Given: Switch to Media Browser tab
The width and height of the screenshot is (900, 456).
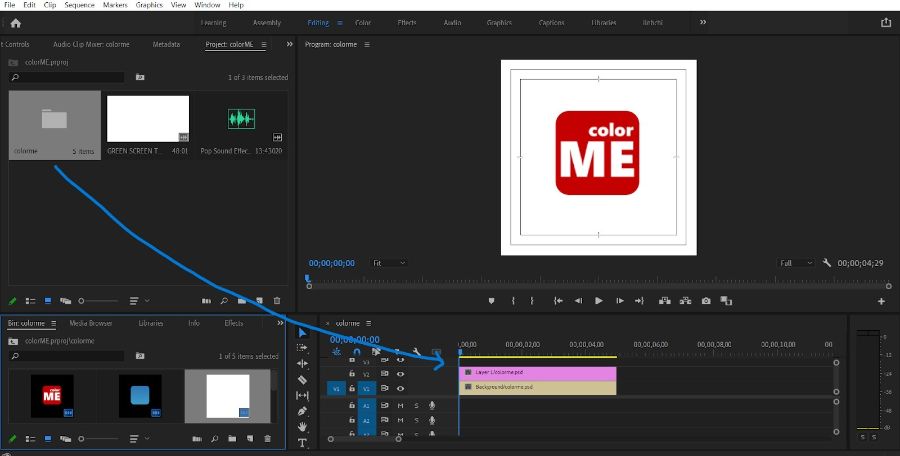Looking at the screenshot, I should (91, 323).
